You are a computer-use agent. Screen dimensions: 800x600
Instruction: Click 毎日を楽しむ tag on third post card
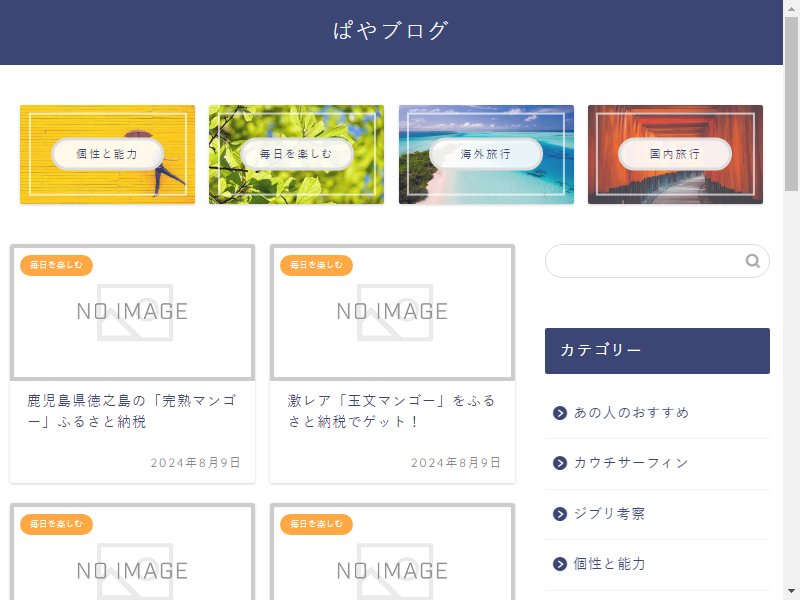coord(56,524)
